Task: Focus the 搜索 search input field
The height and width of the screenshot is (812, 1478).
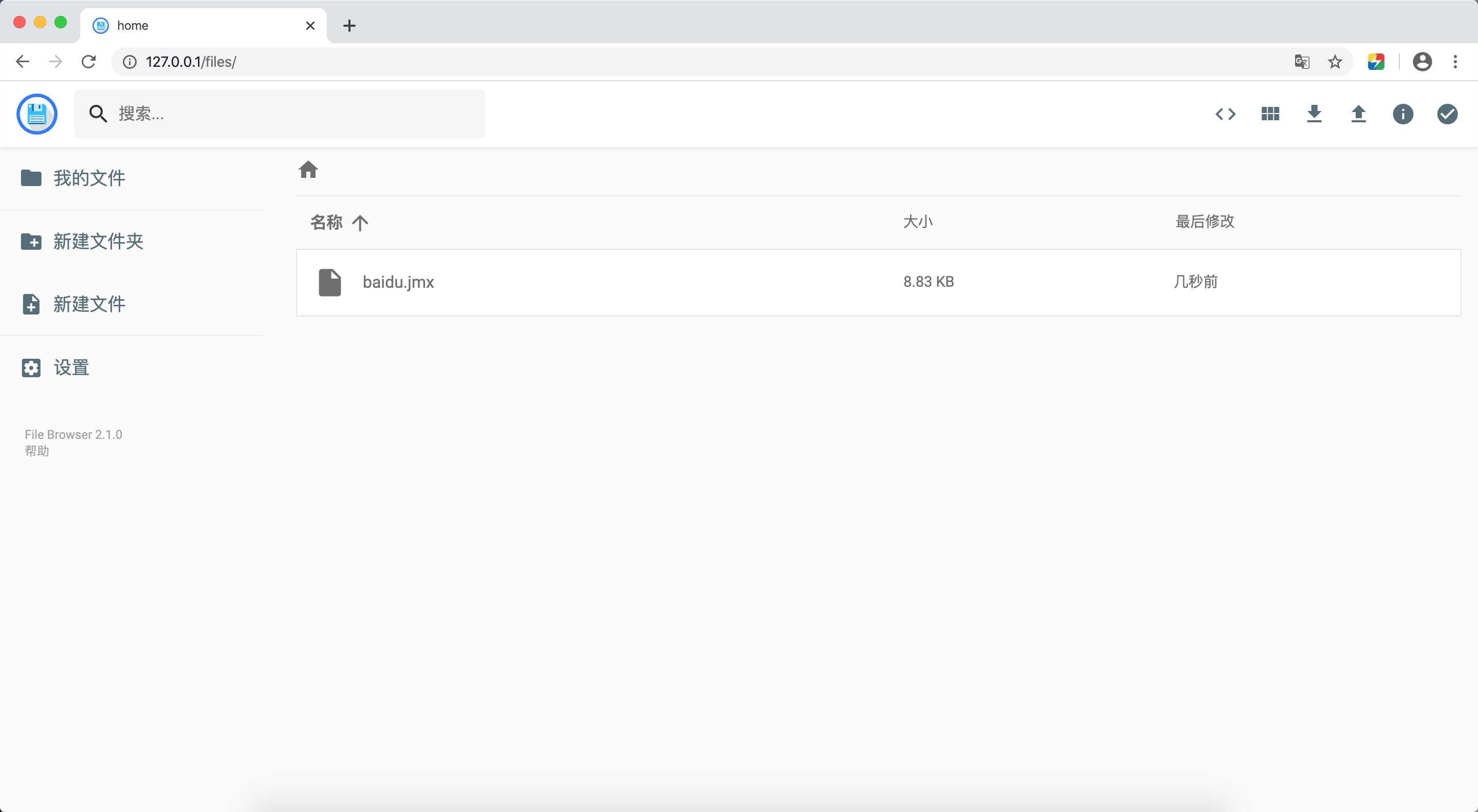Action: [x=280, y=114]
